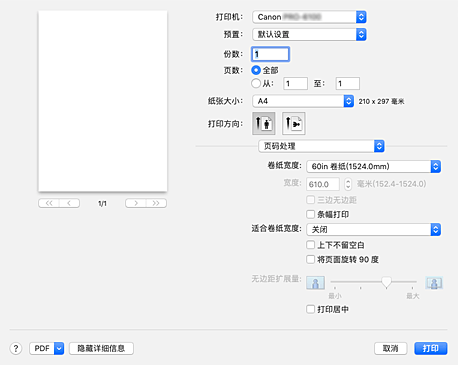Click maximum borderless extension icon
The height and width of the screenshot is (365, 458).
pyautogui.click(x=434, y=283)
